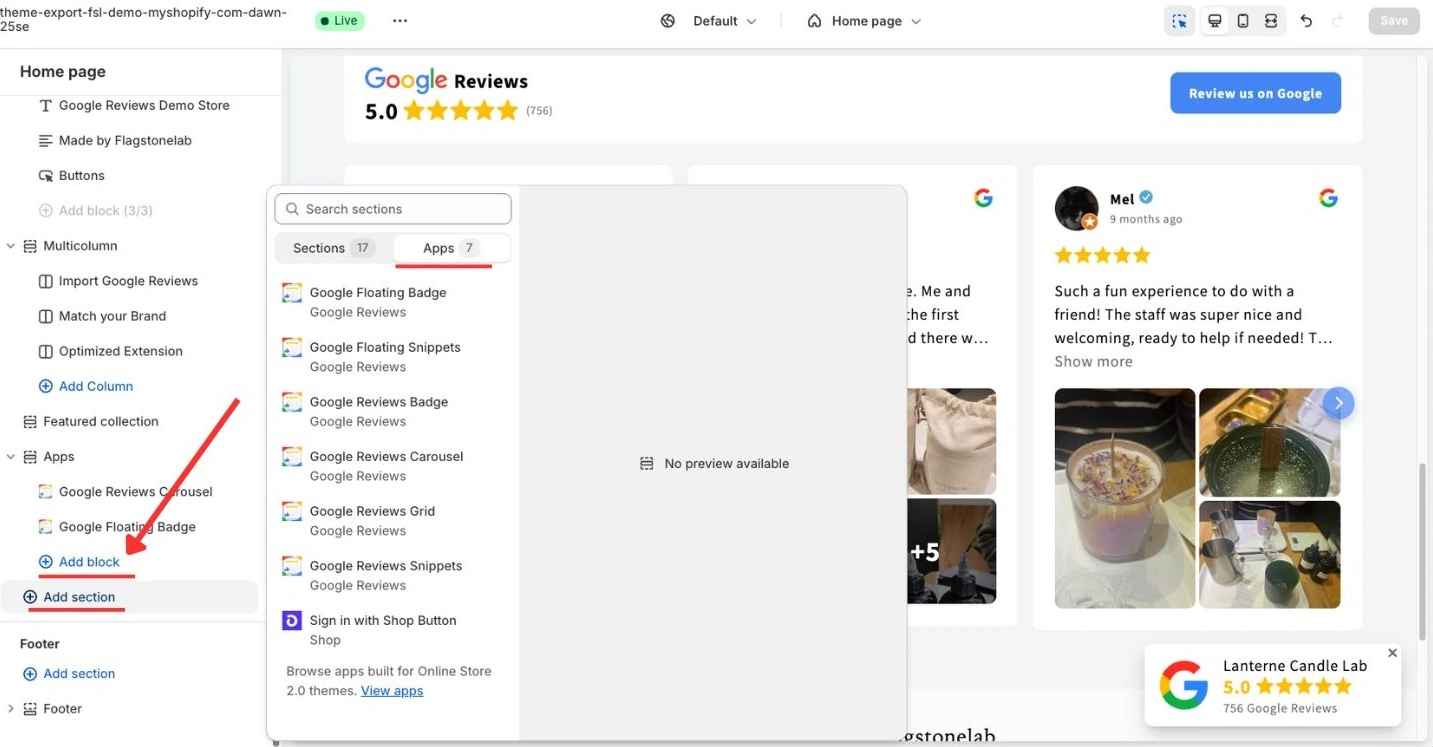Select Google Reviews Grid from apps list

coord(393,520)
